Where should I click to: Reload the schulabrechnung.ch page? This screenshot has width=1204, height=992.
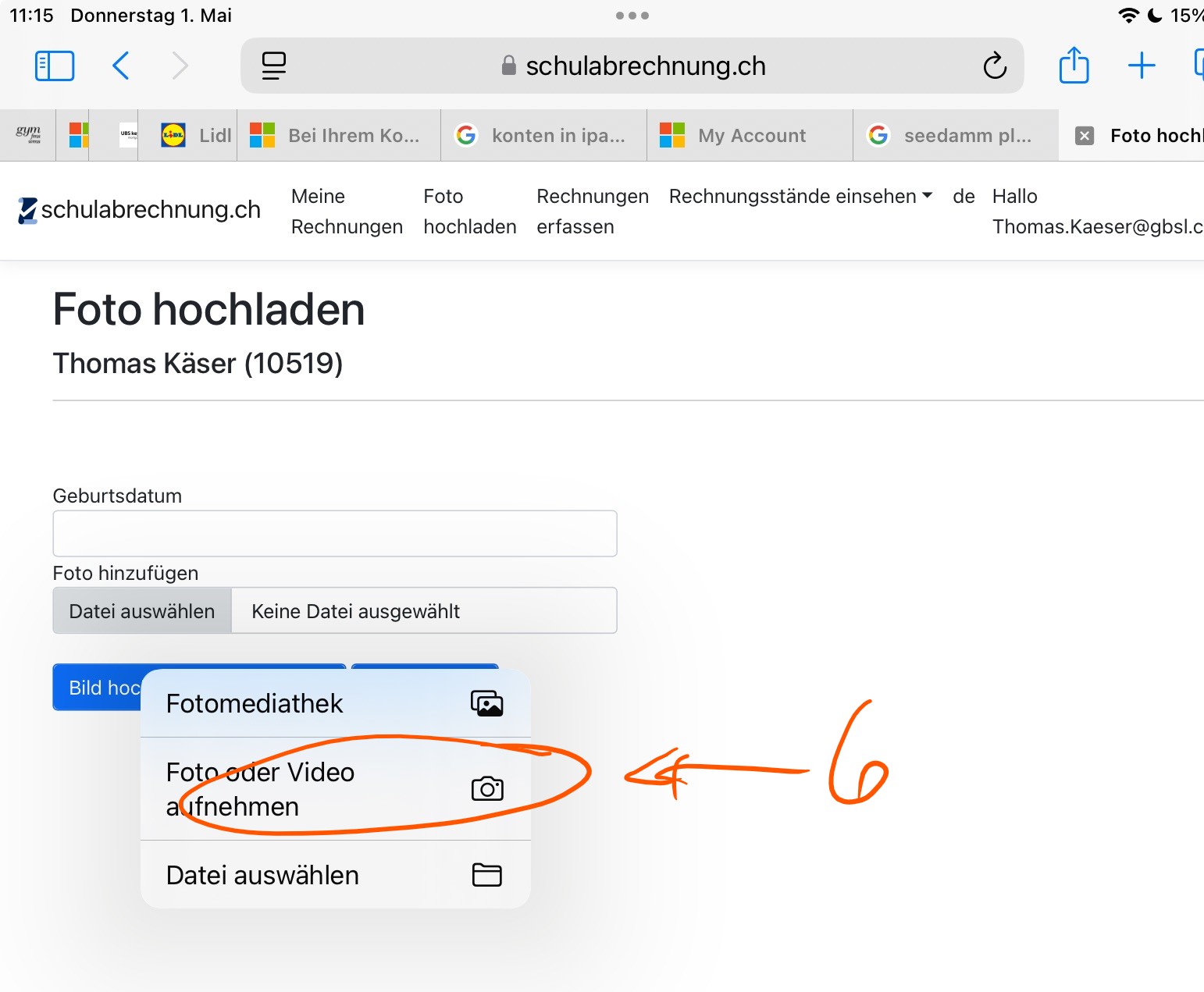994,66
